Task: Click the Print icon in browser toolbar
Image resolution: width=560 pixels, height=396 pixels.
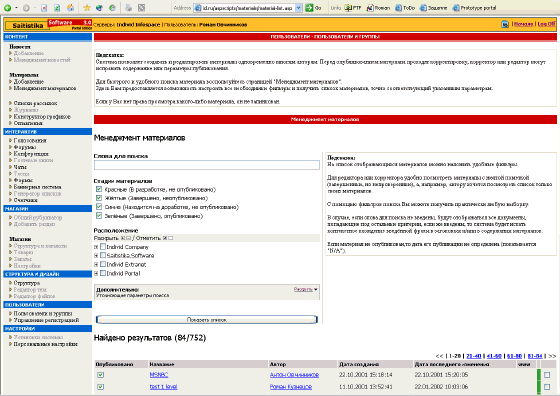Action: tap(129, 7)
